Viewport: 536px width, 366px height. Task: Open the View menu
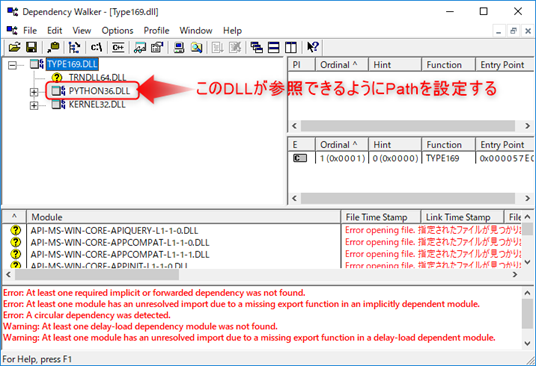(82, 30)
